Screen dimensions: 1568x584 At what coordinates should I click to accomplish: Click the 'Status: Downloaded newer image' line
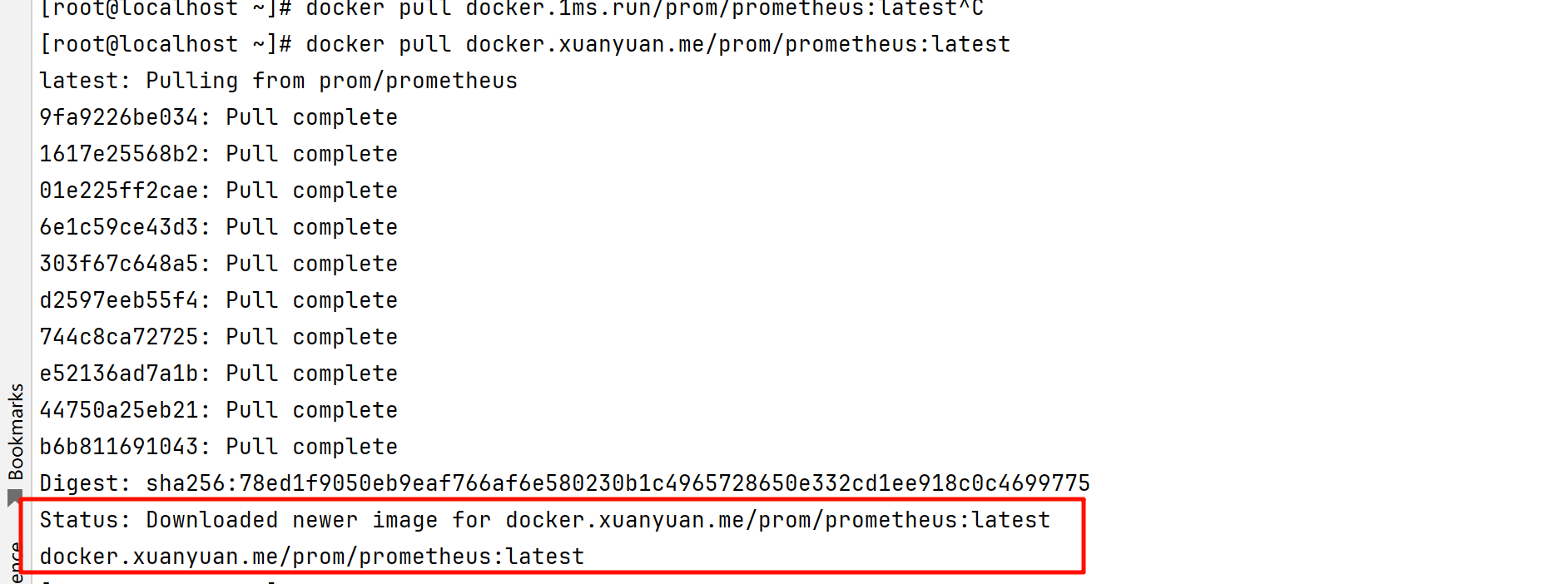point(545,520)
